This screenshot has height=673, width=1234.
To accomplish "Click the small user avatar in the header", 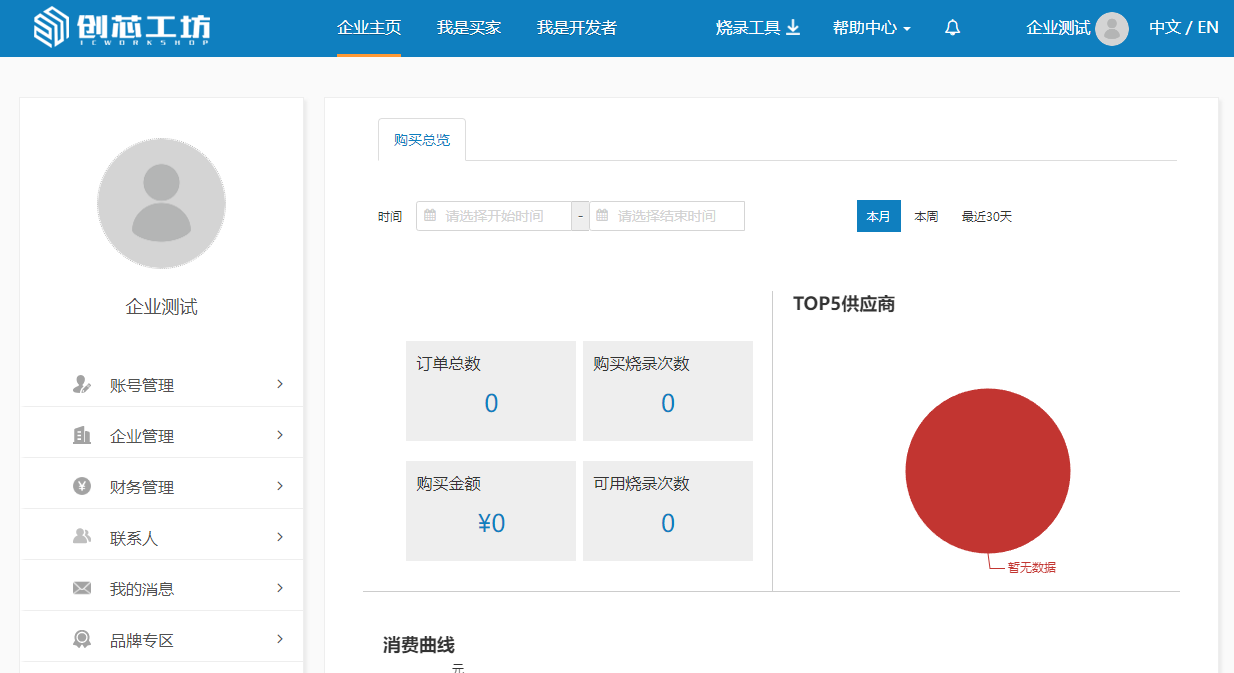I will coord(1112,28).
